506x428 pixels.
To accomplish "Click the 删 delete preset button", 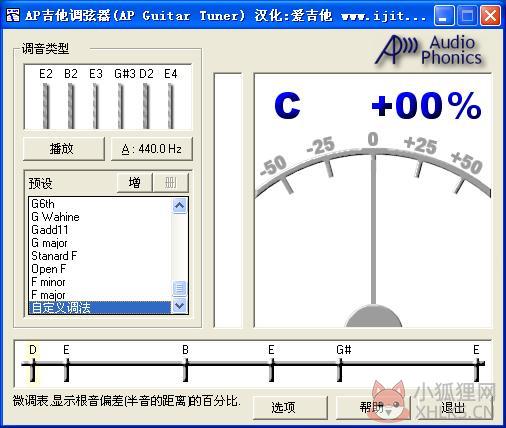I will point(171,183).
